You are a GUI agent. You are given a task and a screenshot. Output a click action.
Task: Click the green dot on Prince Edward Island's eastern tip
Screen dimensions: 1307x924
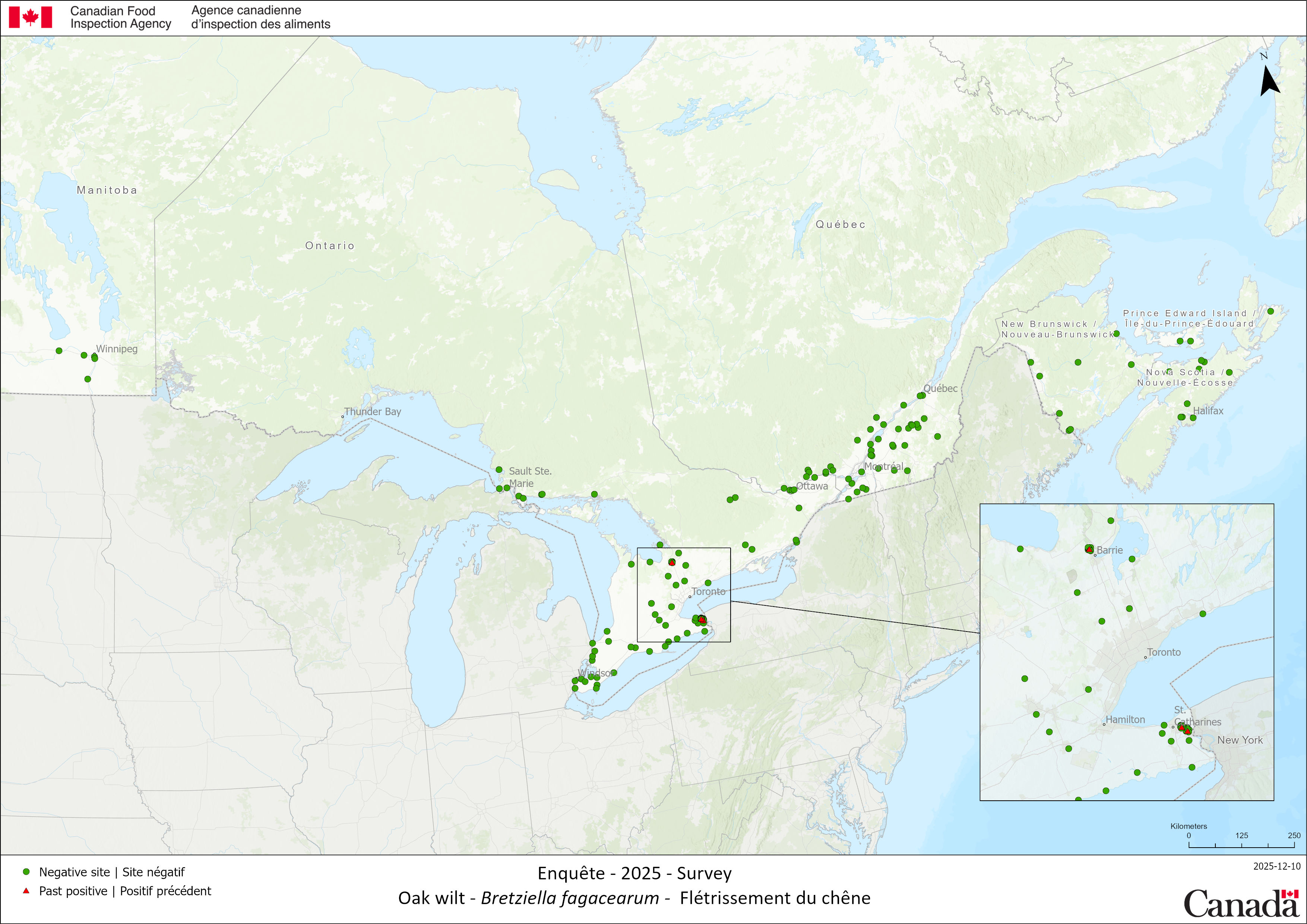click(1270, 311)
